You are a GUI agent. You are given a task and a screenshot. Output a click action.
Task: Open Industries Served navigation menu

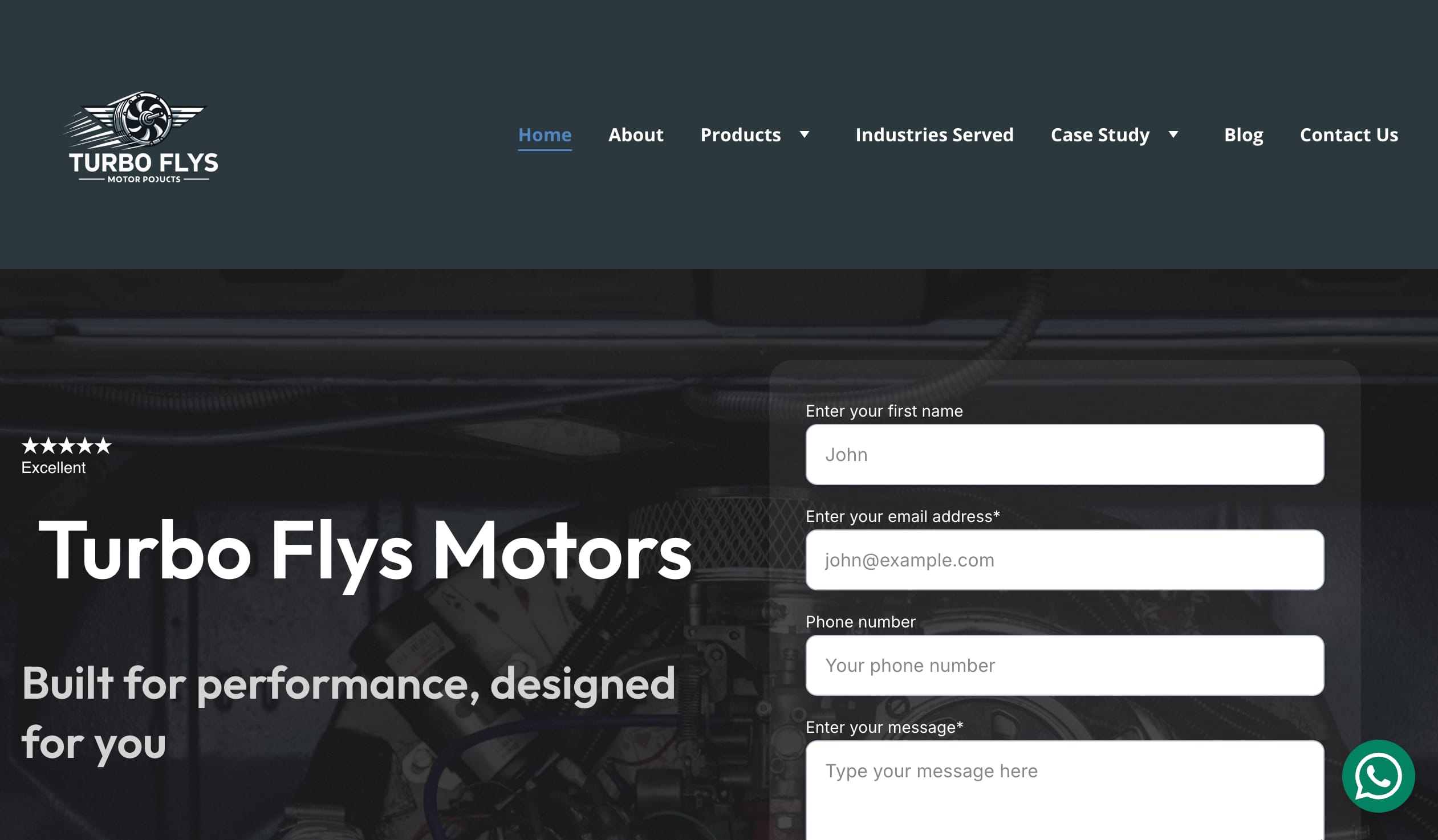(934, 134)
